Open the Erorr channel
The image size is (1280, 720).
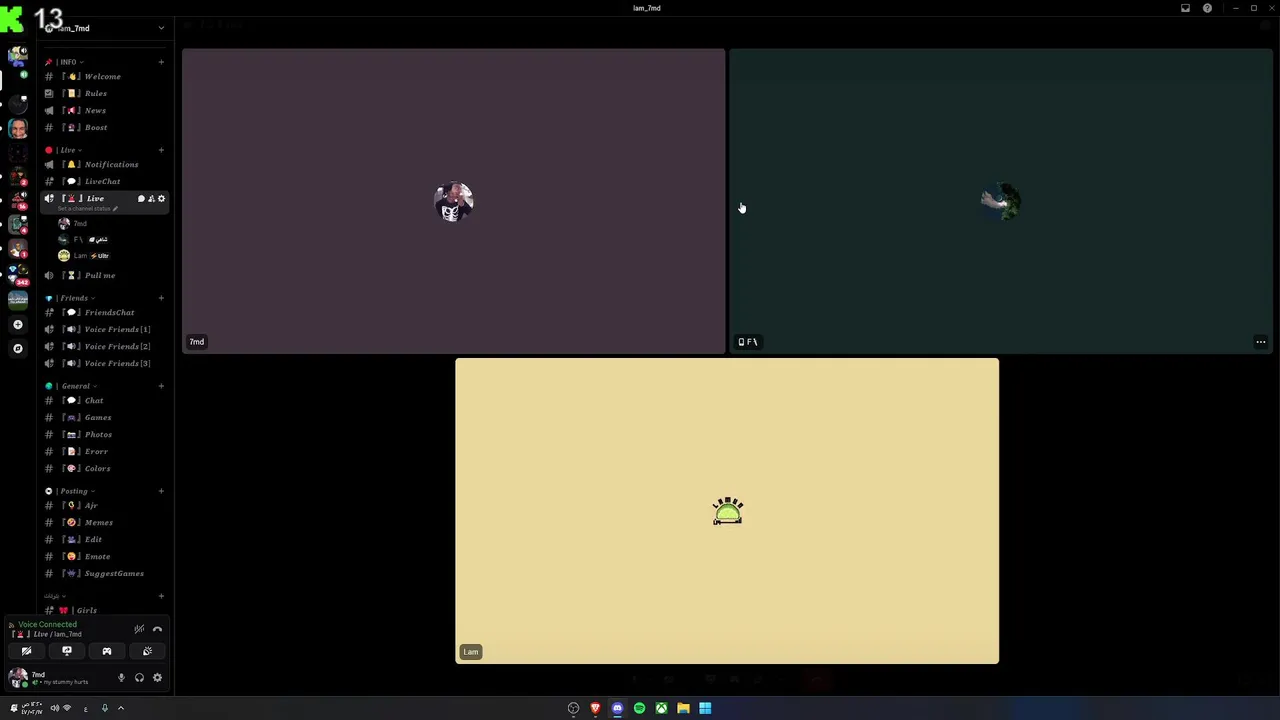[x=104, y=452]
